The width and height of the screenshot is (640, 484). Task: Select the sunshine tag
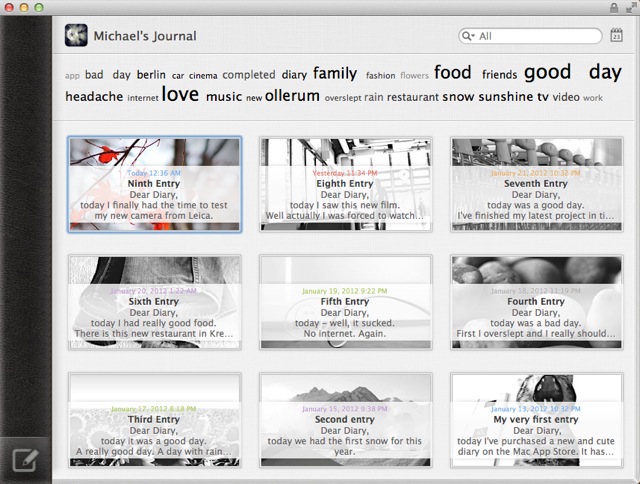506,97
